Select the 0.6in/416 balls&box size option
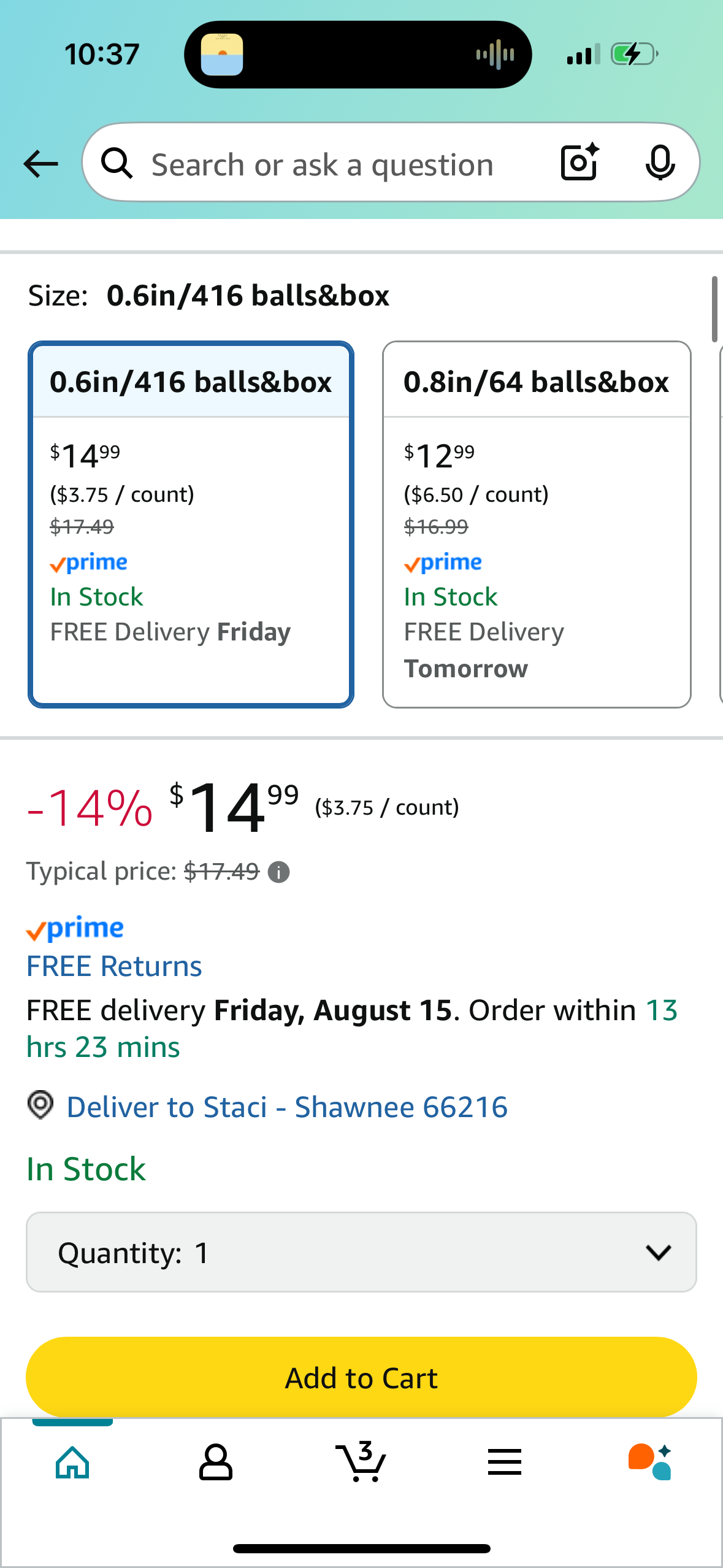The height and width of the screenshot is (1568, 723). tap(191, 525)
